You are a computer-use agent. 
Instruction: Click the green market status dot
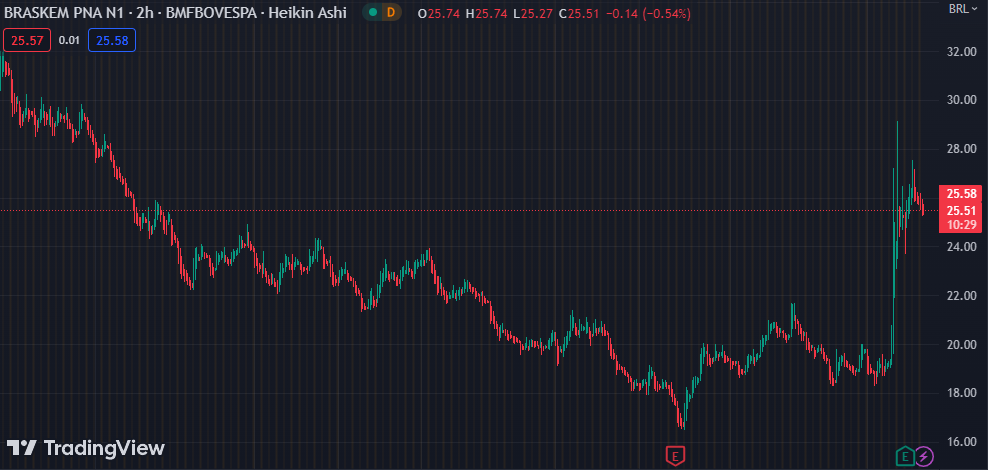(x=373, y=13)
